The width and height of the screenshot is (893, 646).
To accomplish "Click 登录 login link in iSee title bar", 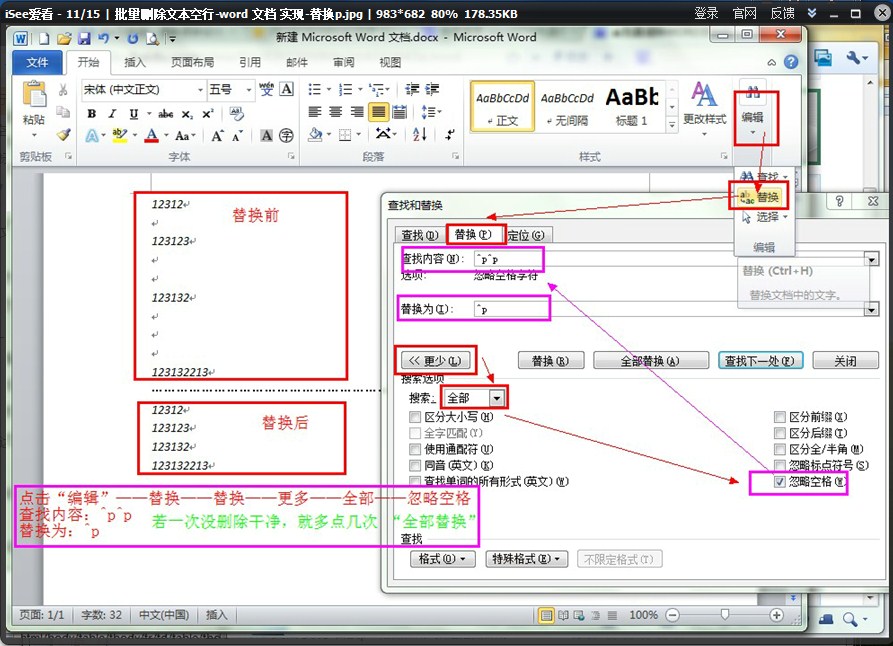I will pyautogui.click(x=706, y=13).
